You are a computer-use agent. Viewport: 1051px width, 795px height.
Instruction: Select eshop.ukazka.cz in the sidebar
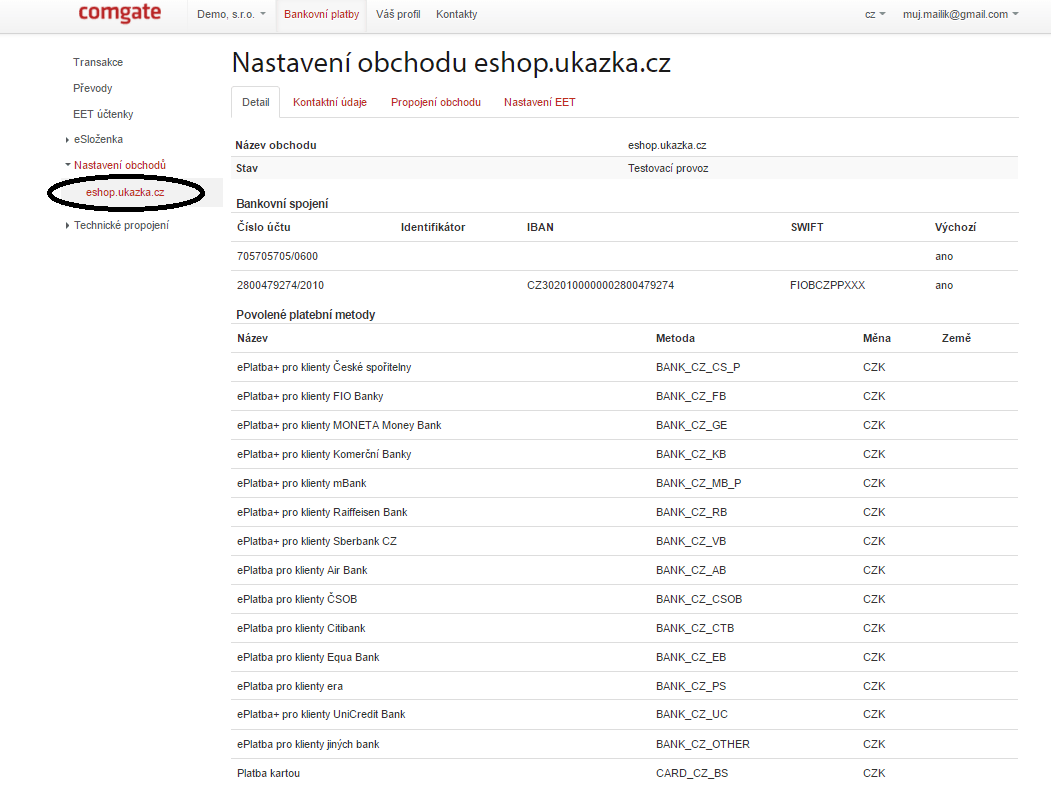125,192
